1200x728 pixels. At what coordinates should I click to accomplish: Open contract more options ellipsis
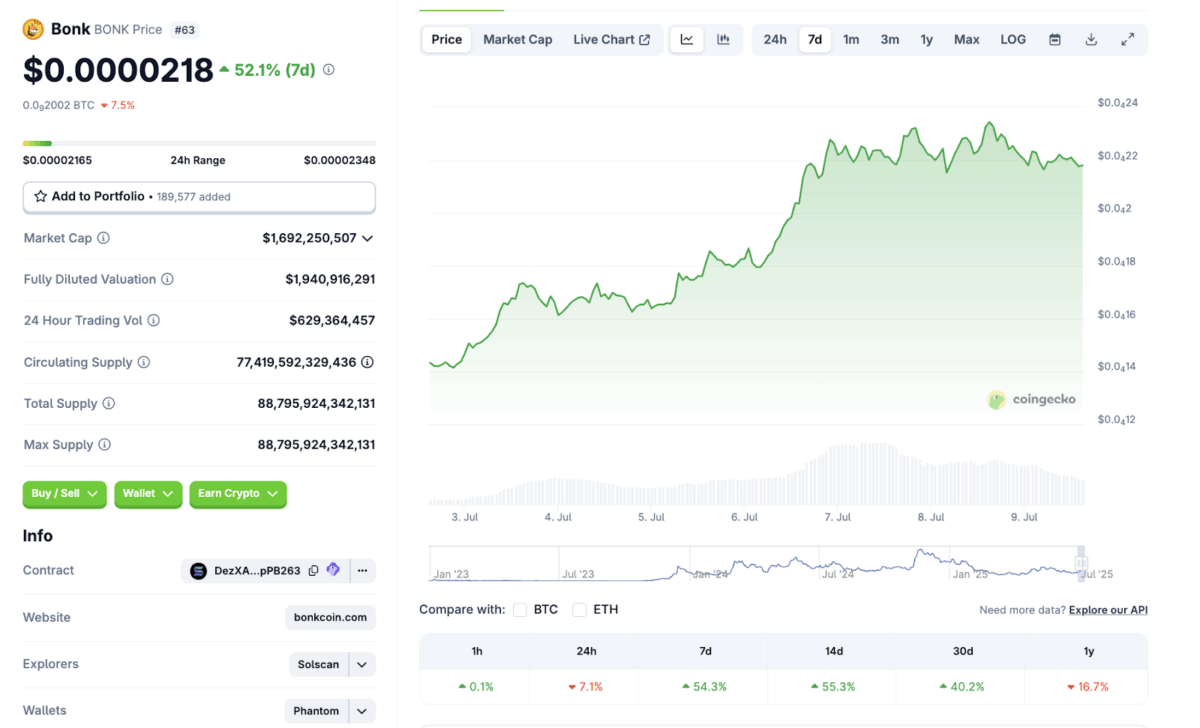(x=362, y=571)
